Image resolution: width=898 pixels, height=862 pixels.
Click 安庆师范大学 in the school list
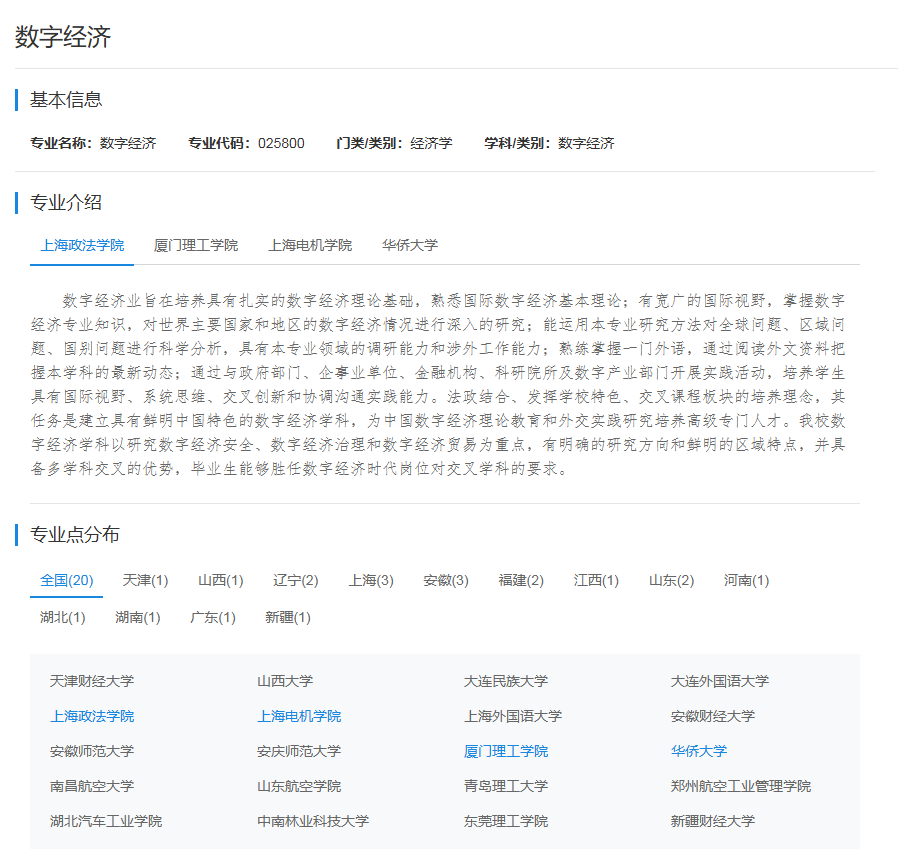pos(299,751)
